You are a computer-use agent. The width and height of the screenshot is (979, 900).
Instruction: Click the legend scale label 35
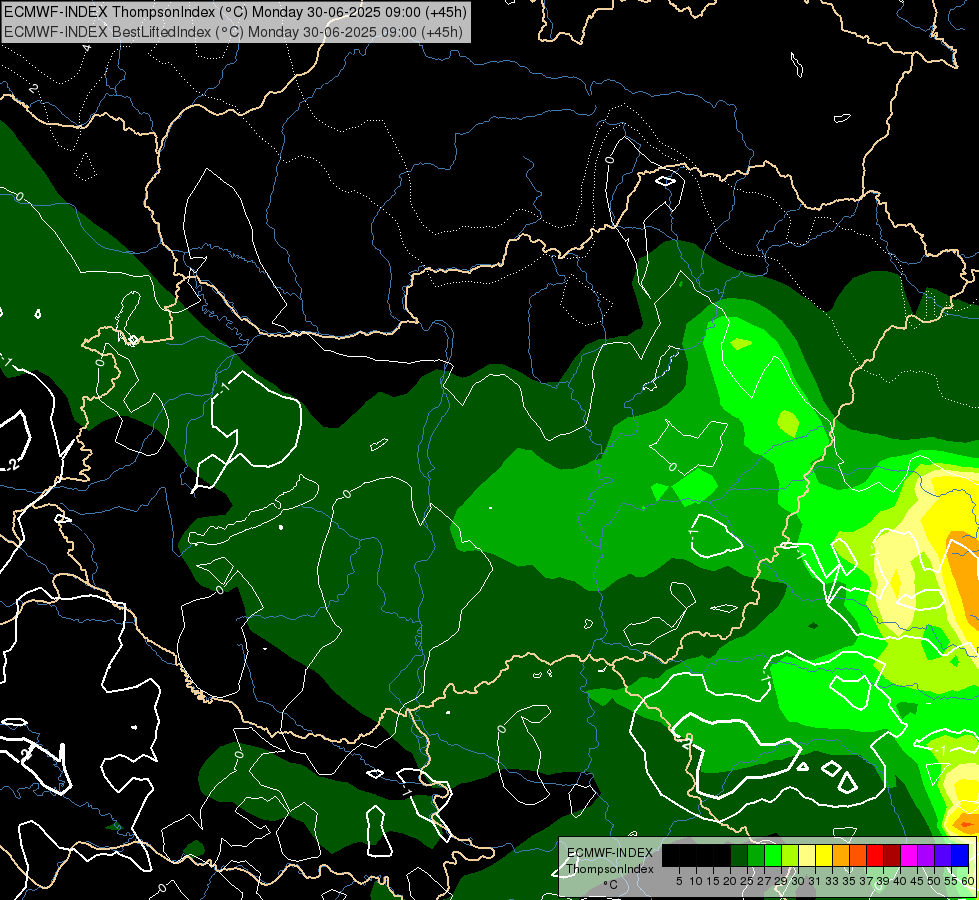(x=849, y=881)
